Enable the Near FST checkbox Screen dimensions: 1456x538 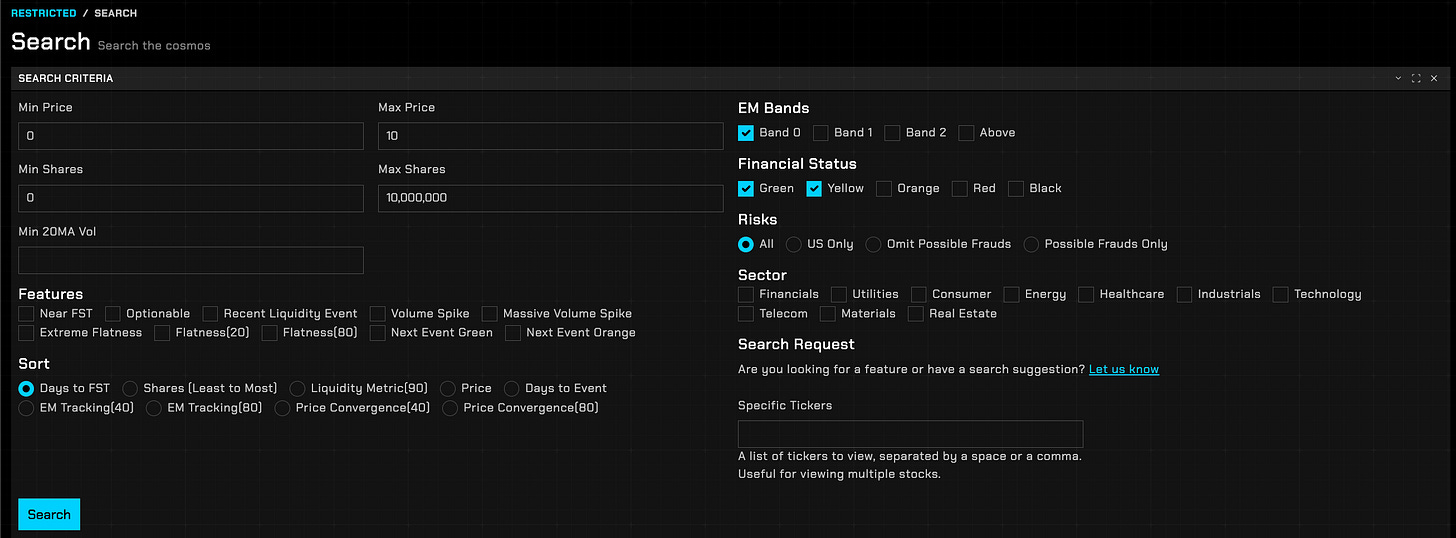pyautogui.click(x=27, y=314)
